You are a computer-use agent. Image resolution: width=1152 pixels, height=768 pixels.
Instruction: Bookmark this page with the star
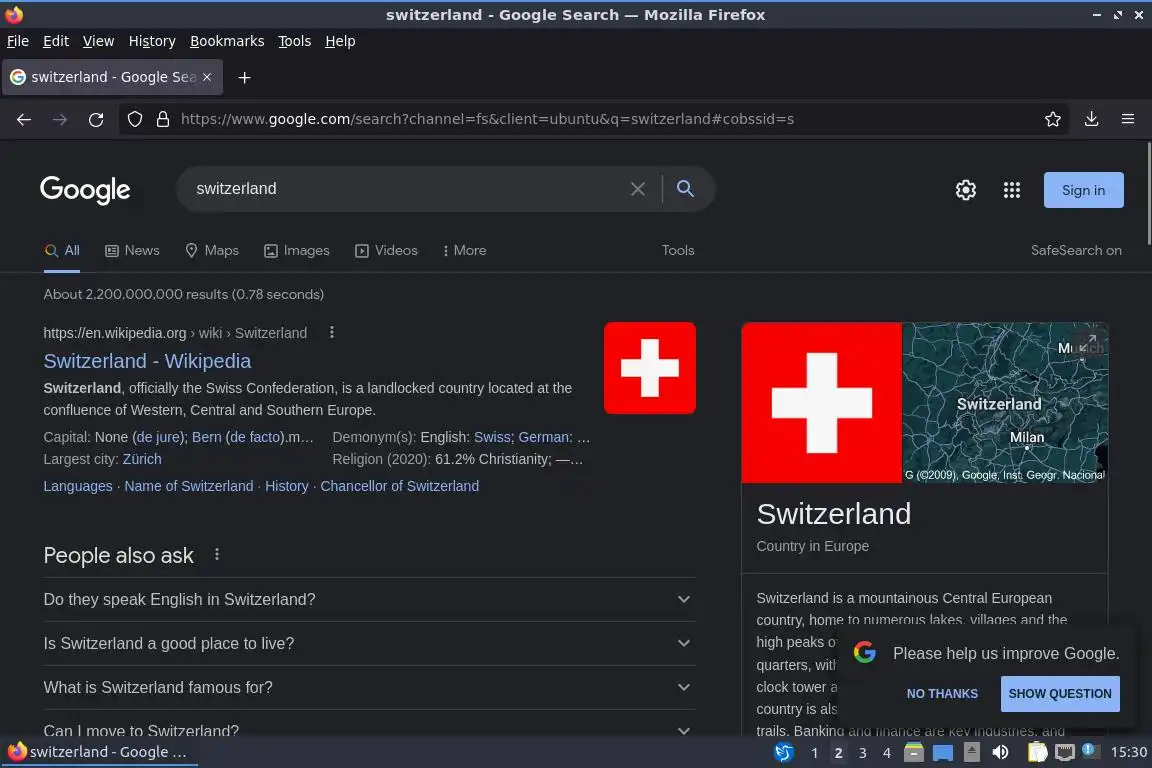point(1053,119)
